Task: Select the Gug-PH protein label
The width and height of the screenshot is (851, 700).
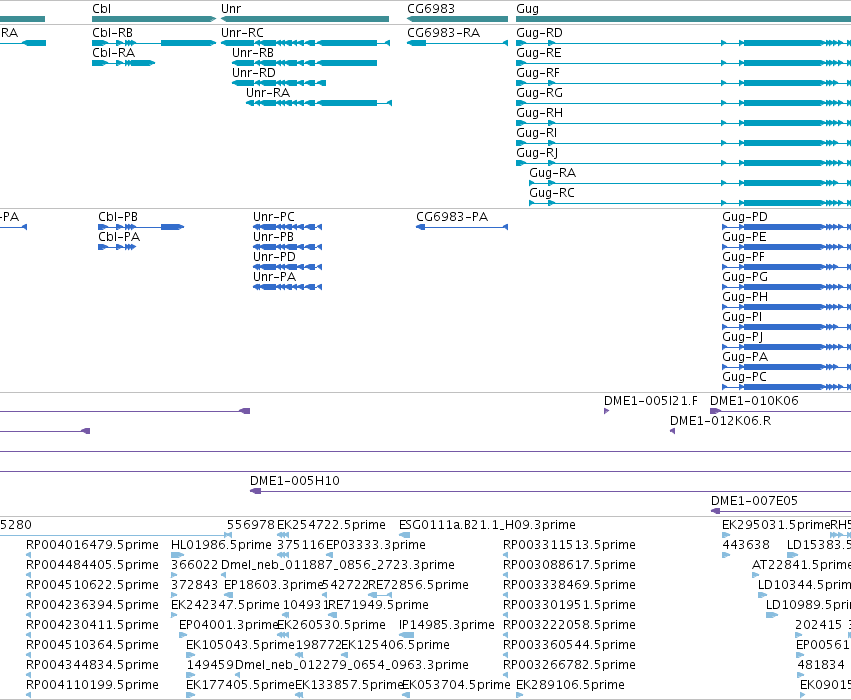Action: pos(745,297)
